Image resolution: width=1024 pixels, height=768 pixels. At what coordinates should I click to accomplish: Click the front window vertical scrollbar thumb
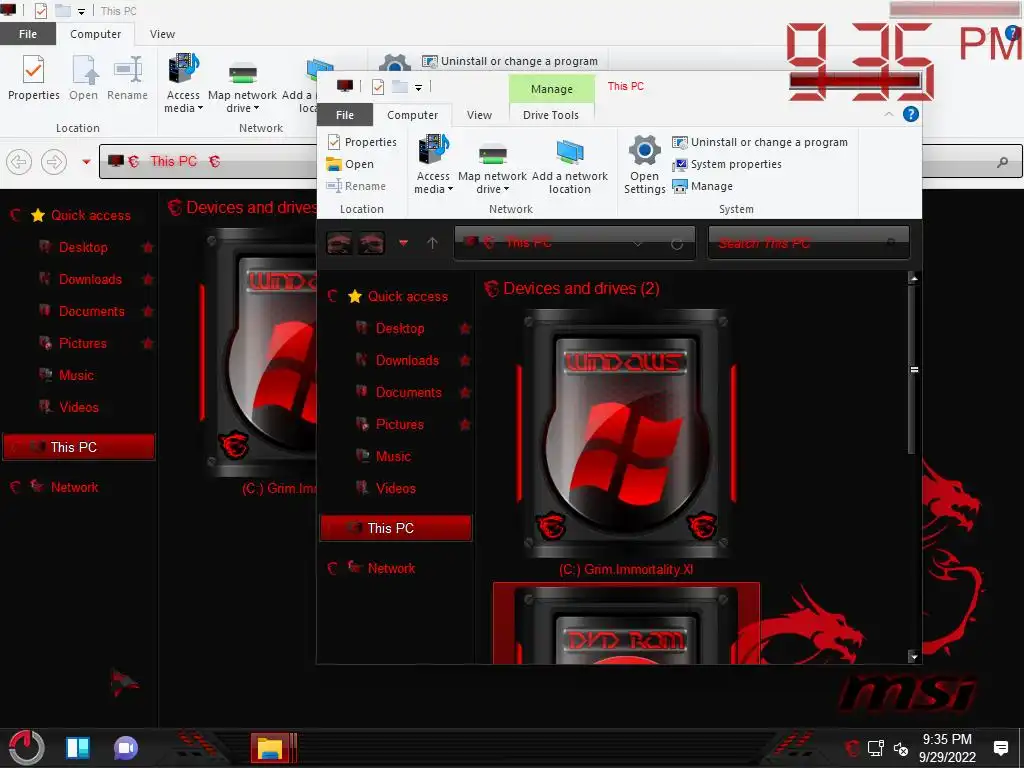click(914, 369)
